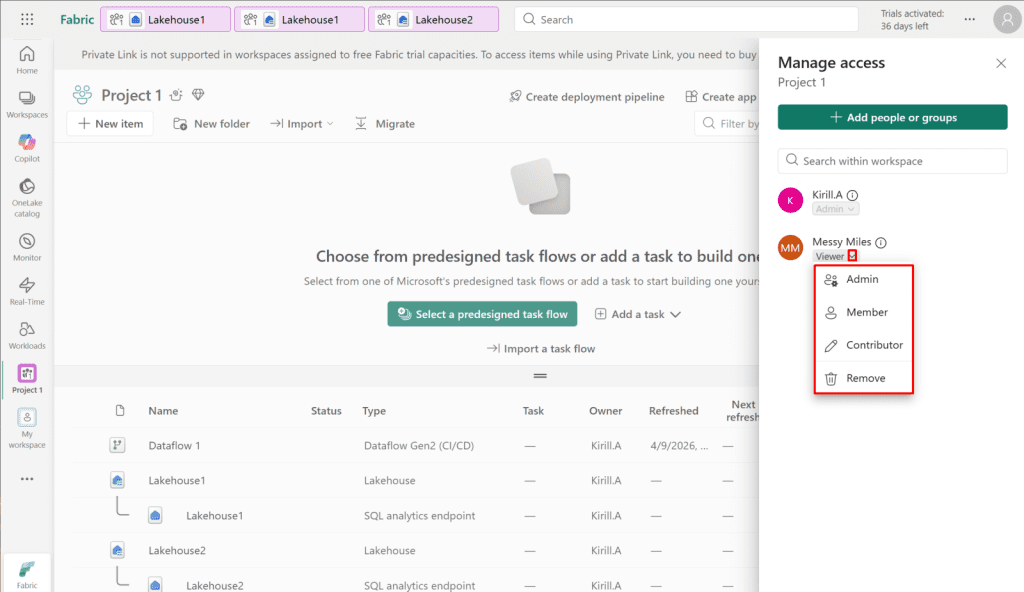The width and height of the screenshot is (1024, 592).
Task: Click Select a predesigned task flow
Action: (x=482, y=314)
